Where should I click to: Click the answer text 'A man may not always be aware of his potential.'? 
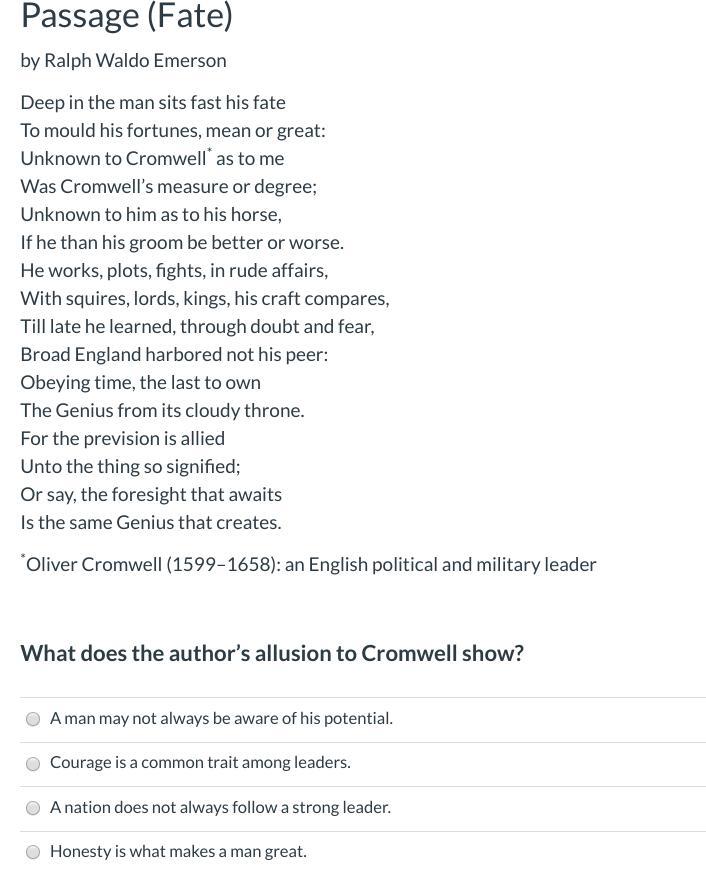[221, 718]
